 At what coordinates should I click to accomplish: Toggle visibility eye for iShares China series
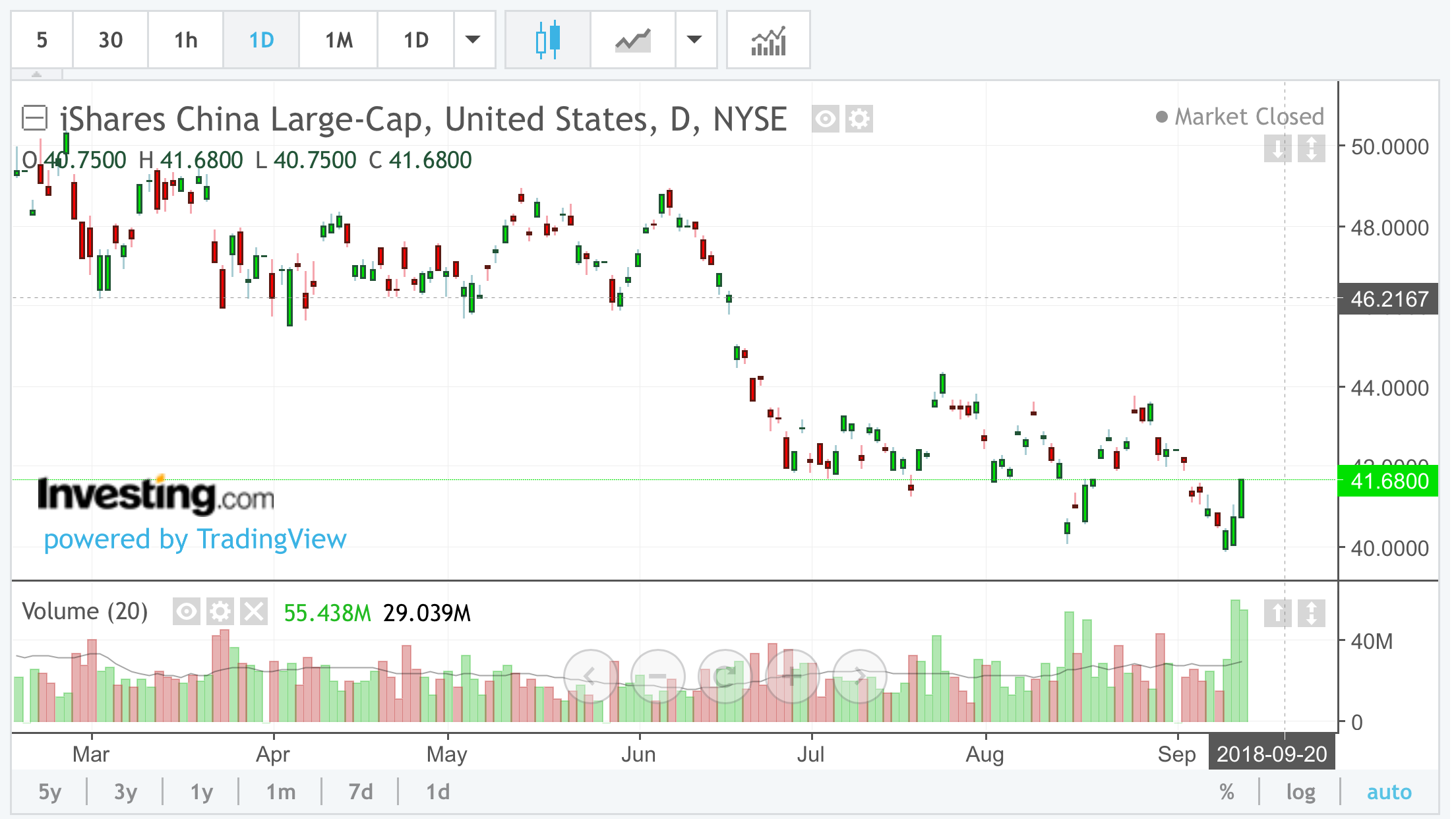pos(825,119)
